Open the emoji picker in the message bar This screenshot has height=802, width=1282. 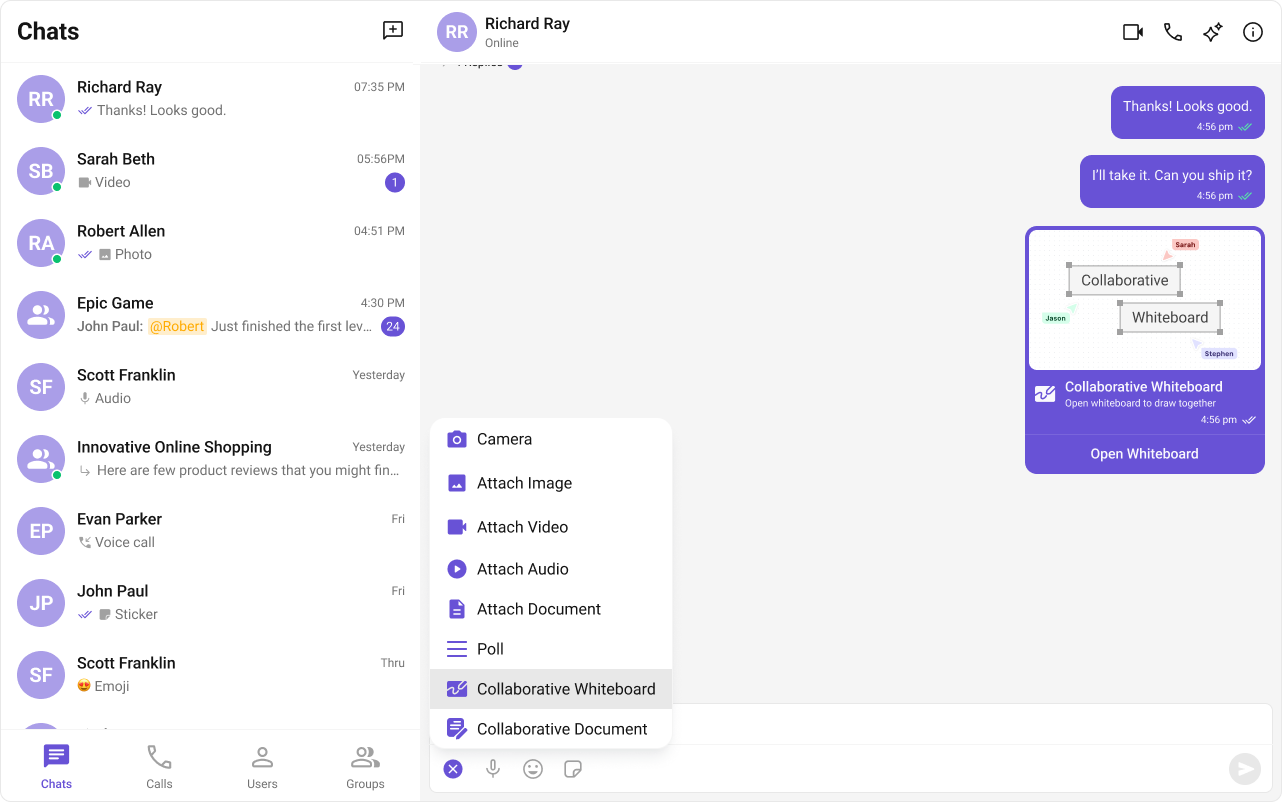pyautogui.click(x=533, y=768)
